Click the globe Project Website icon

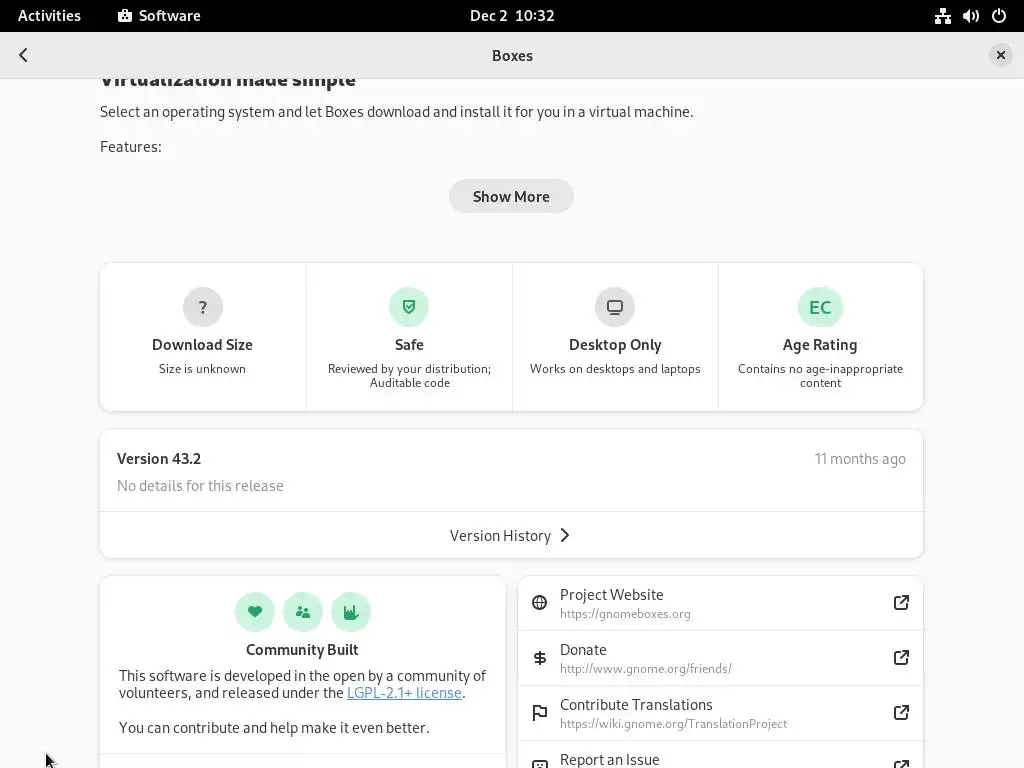click(x=539, y=603)
